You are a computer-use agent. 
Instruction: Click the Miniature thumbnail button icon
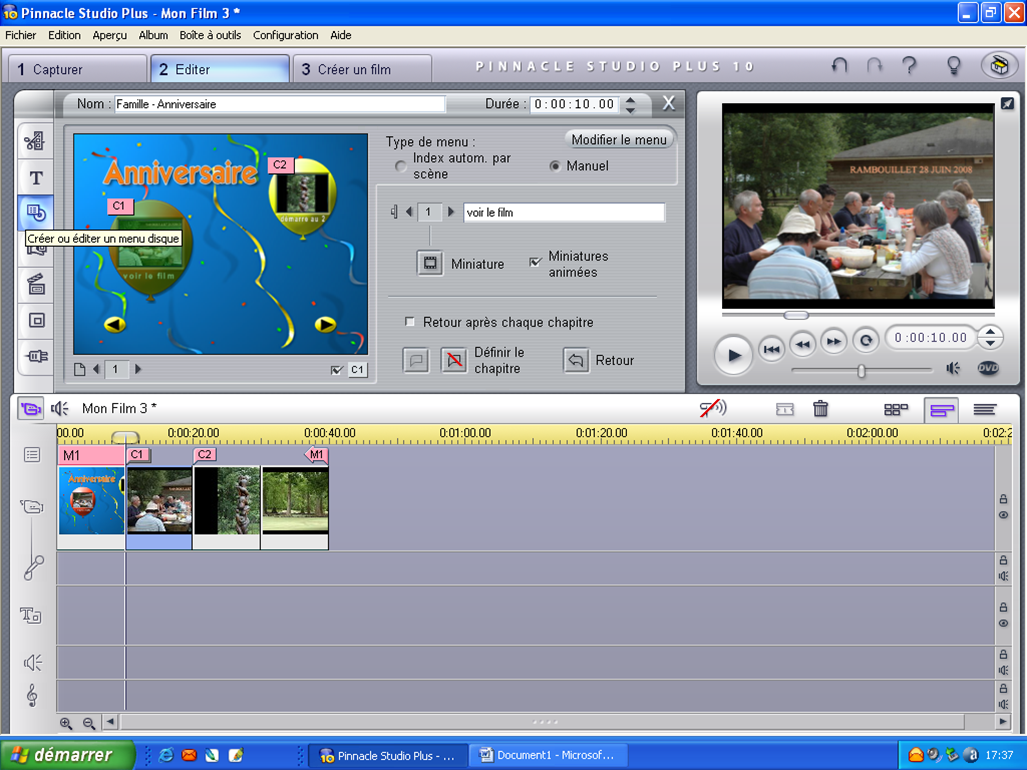point(430,264)
